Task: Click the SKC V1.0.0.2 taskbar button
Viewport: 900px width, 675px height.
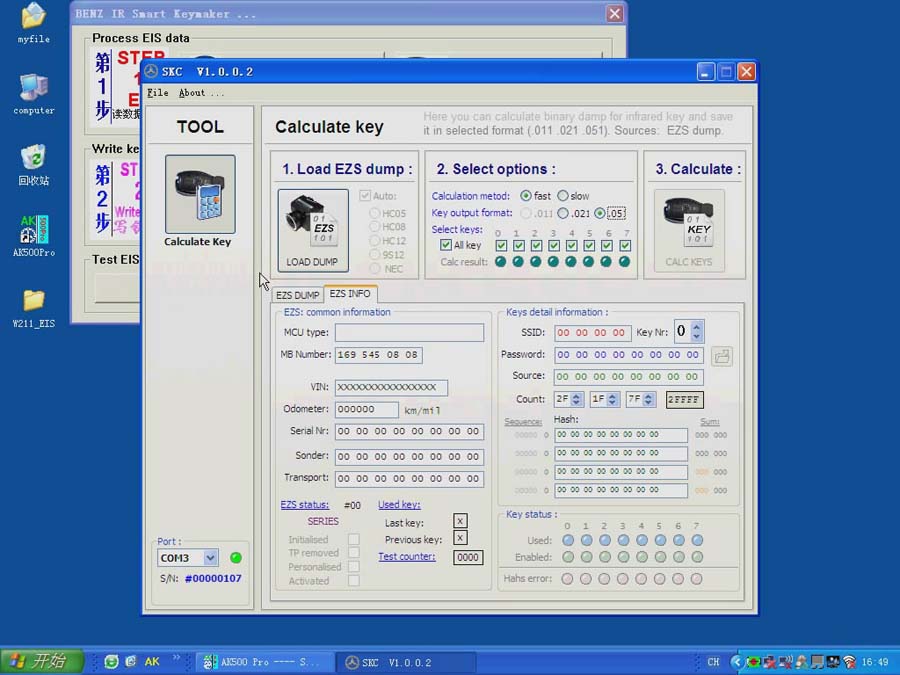Action: click(x=405, y=662)
